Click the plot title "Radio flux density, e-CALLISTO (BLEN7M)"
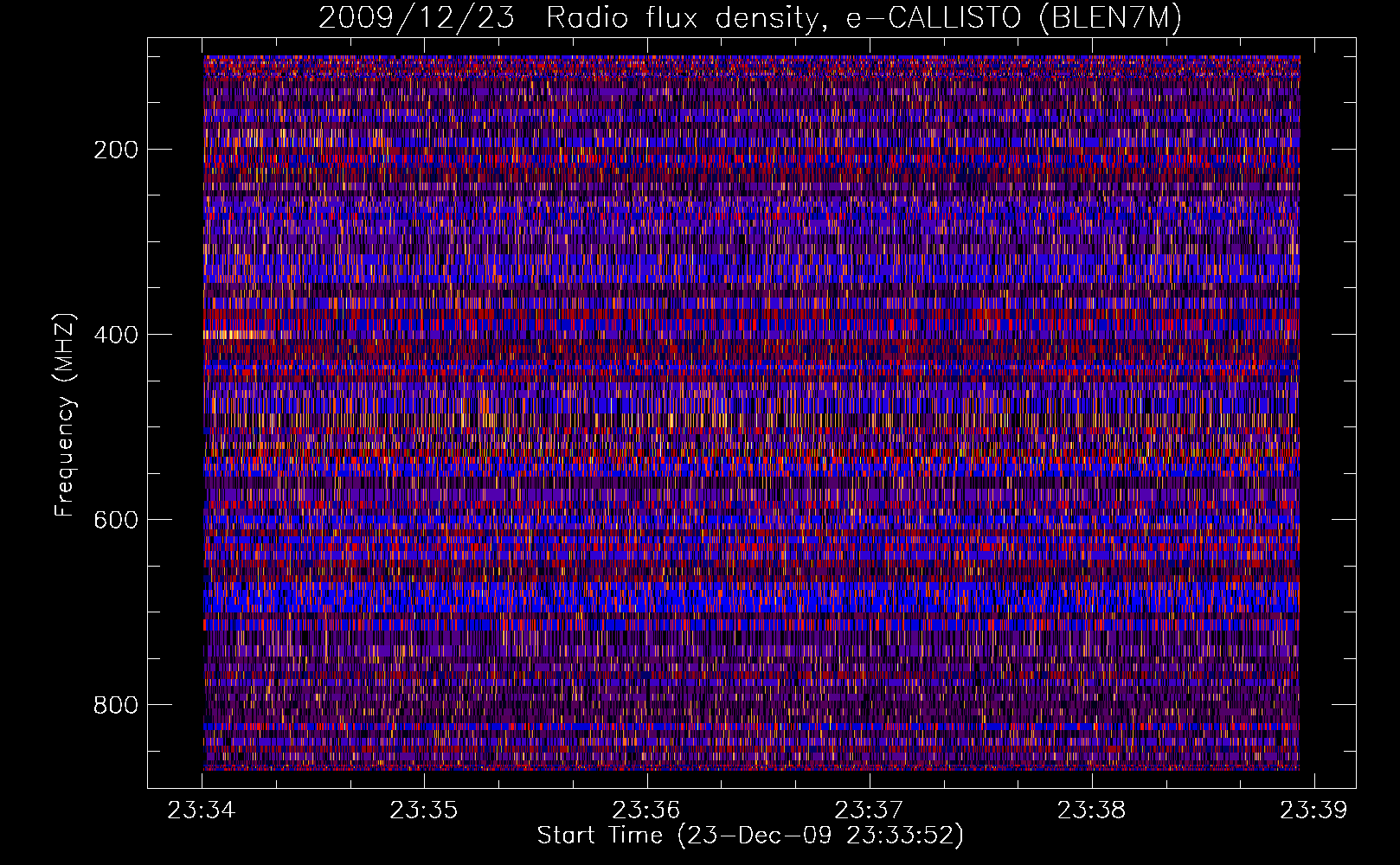Image resolution: width=1400 pixels, height=865 pixels. pos(864,17)
